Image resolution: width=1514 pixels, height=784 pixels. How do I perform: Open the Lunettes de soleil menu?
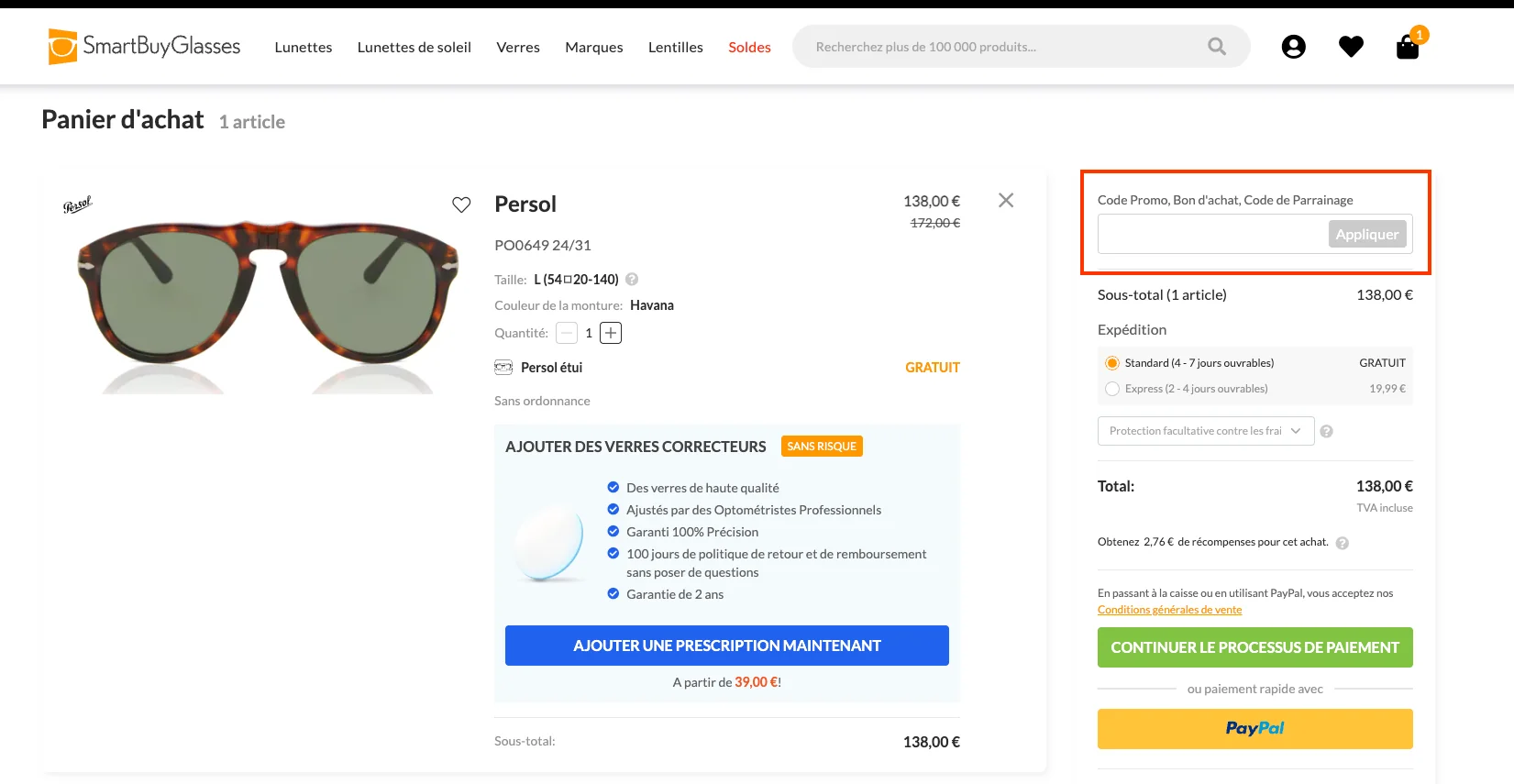click(414, 47)
